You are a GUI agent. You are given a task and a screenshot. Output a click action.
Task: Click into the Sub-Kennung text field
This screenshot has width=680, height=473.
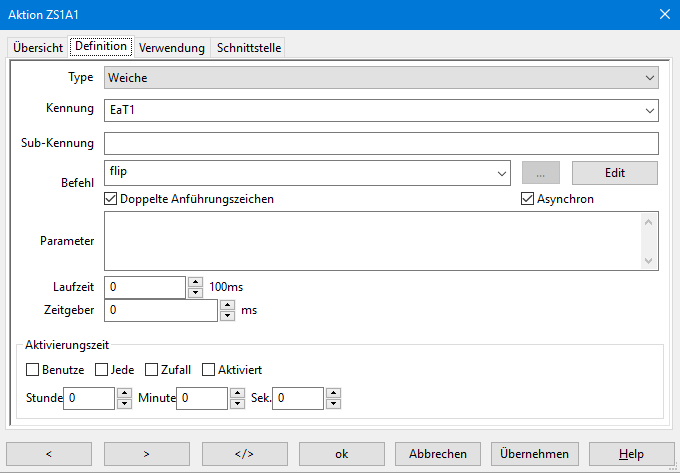tap(381, 143)
